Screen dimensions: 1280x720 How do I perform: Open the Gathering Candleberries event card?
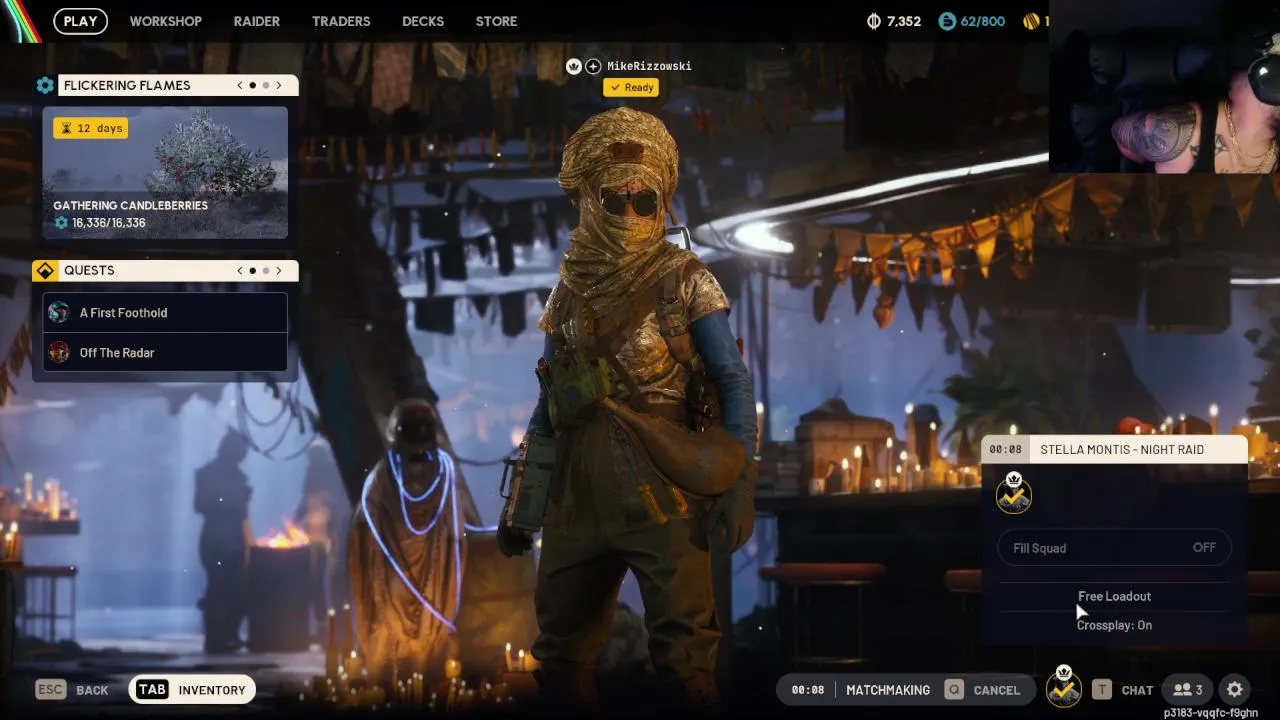(165, 173)
